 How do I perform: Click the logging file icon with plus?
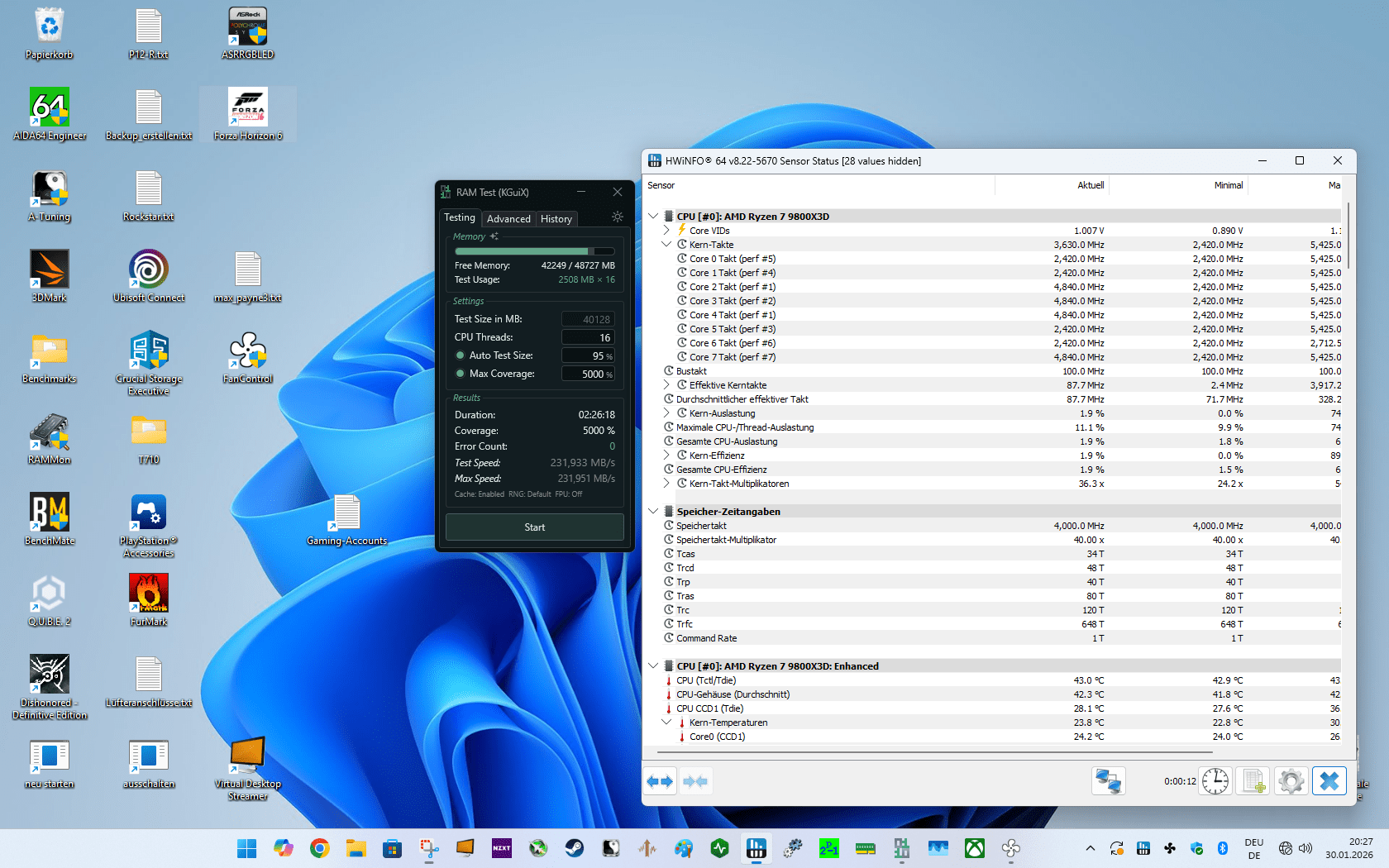[x=1253, y=781]
